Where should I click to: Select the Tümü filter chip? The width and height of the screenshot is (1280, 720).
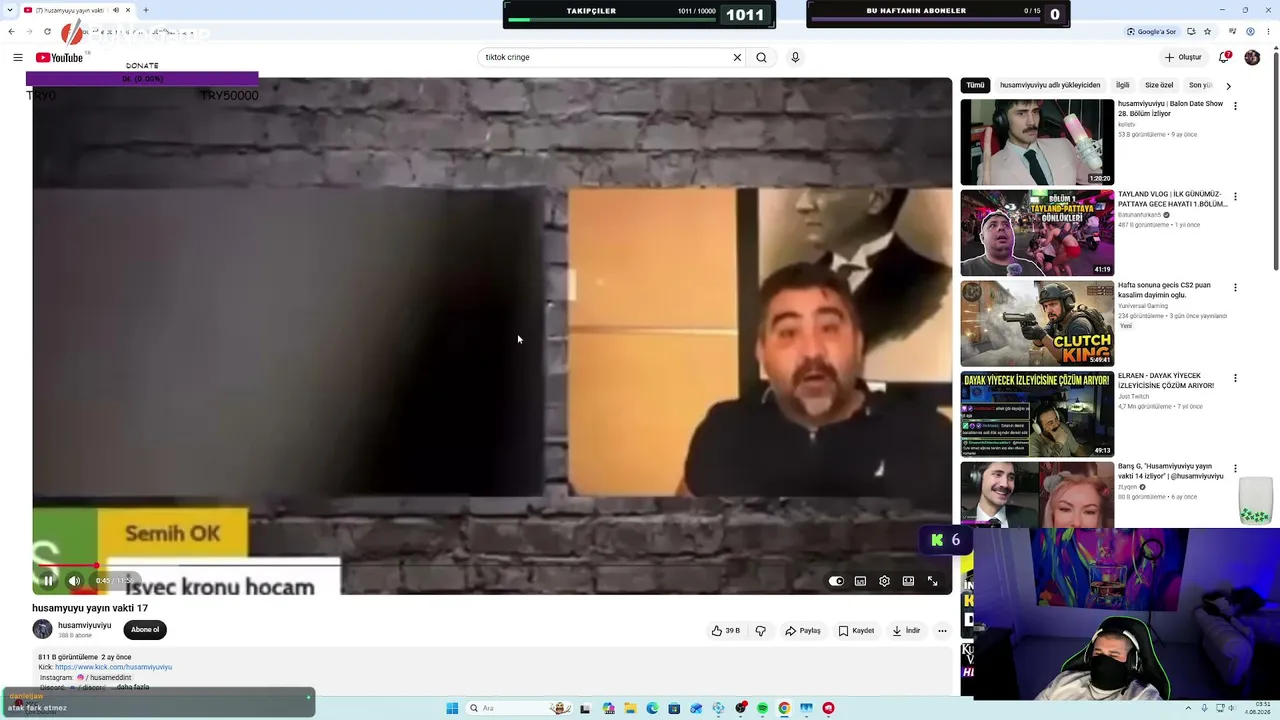pos(975,85)
